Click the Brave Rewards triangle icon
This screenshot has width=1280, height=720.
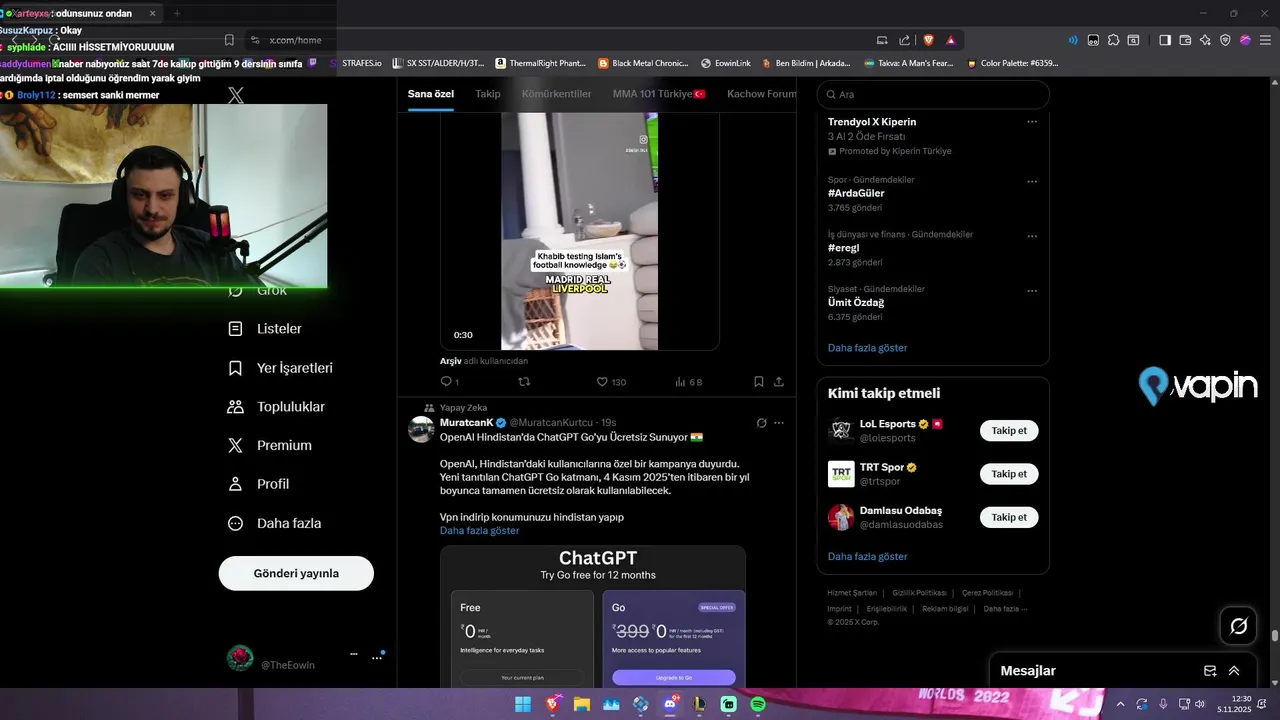click(950, 40)
